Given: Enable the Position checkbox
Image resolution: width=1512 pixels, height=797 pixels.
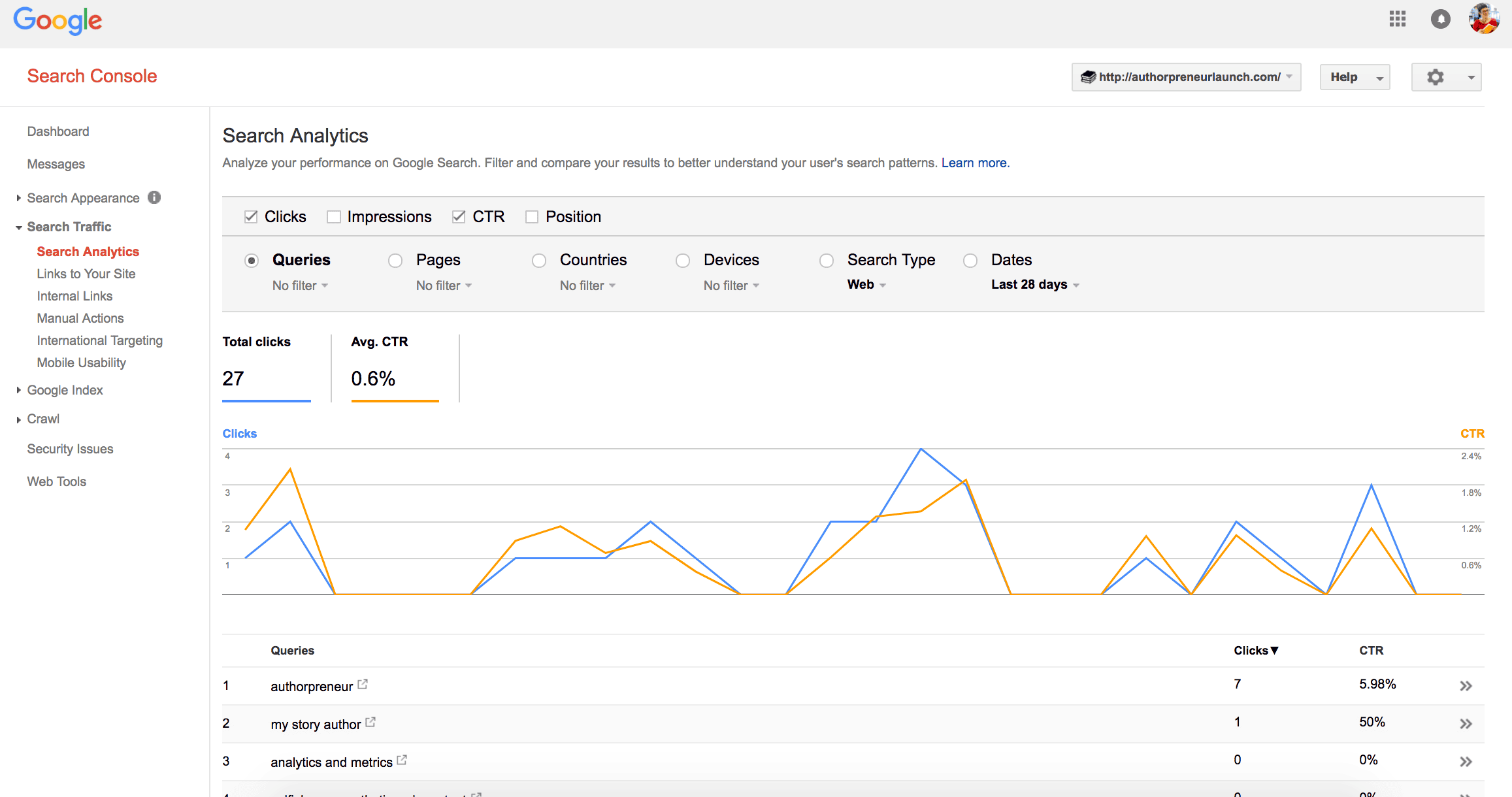Looking at the screenshot, I should [x=532, y=217].
